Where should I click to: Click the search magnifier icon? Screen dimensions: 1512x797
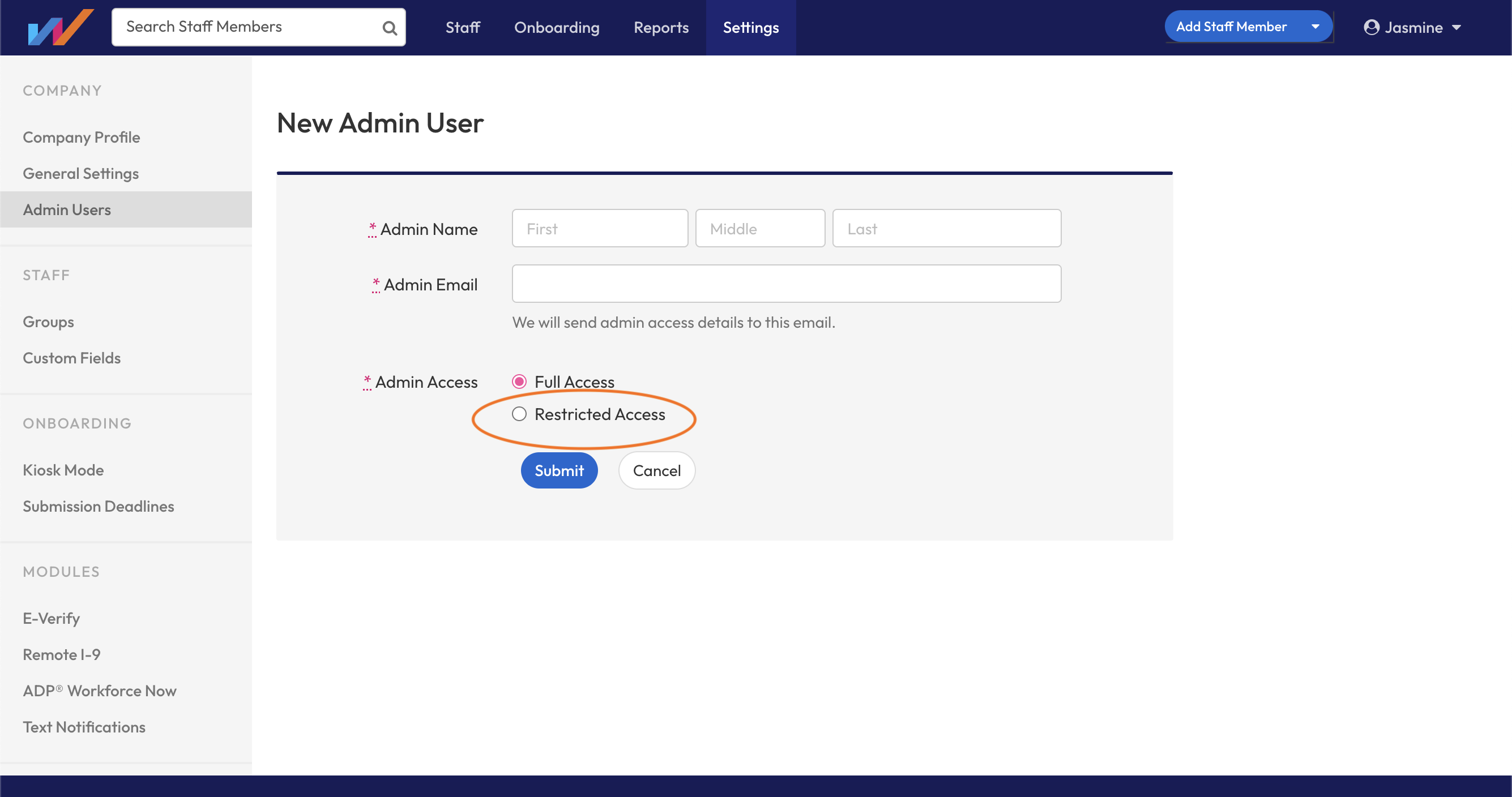389,28
